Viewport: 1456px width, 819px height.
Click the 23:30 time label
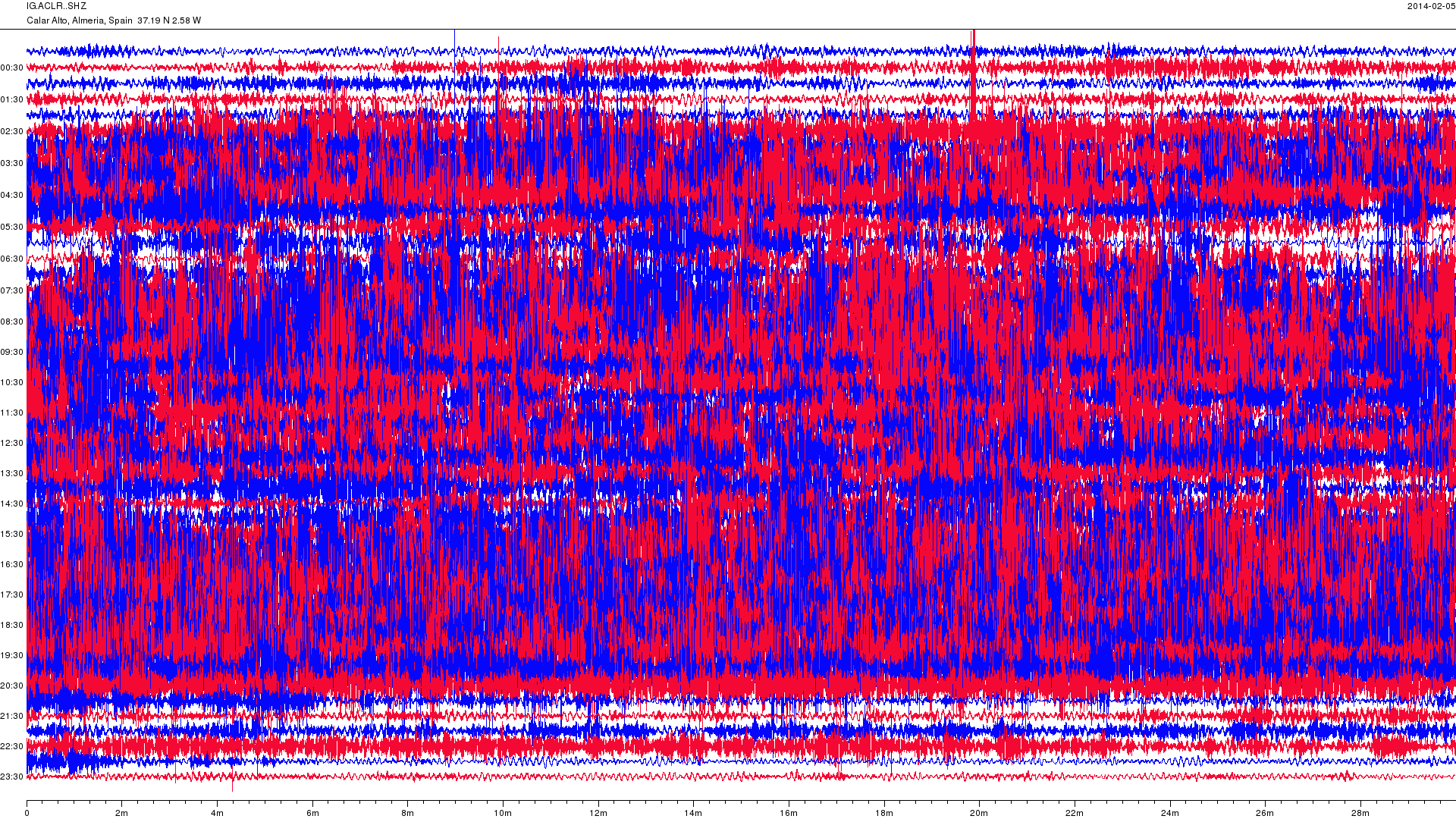(x=12, y=777)
